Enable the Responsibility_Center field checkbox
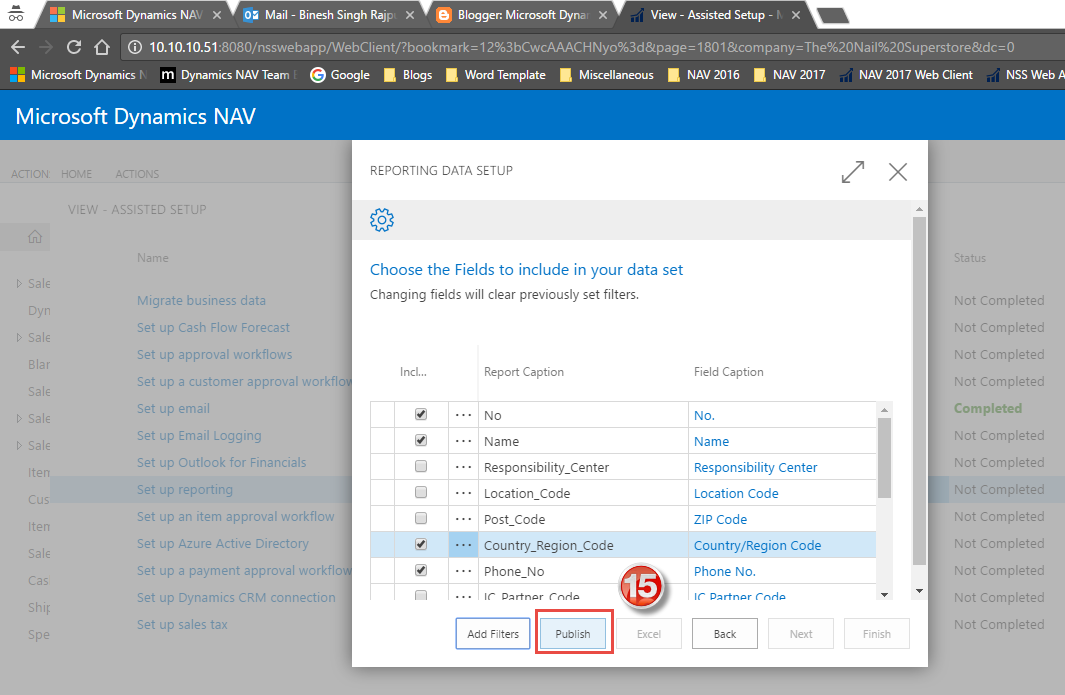 (421, 466)
